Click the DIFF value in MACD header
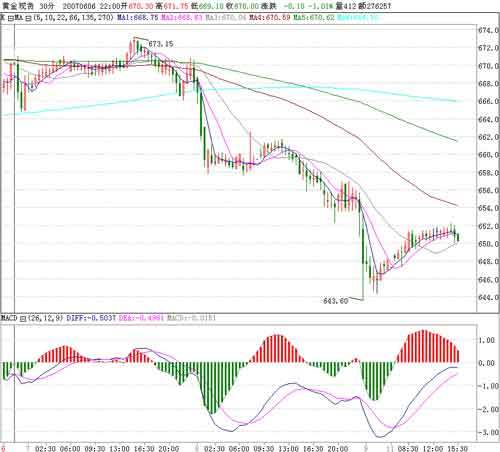The height and width of the screenshot is (452, 500). pos(91,318)
